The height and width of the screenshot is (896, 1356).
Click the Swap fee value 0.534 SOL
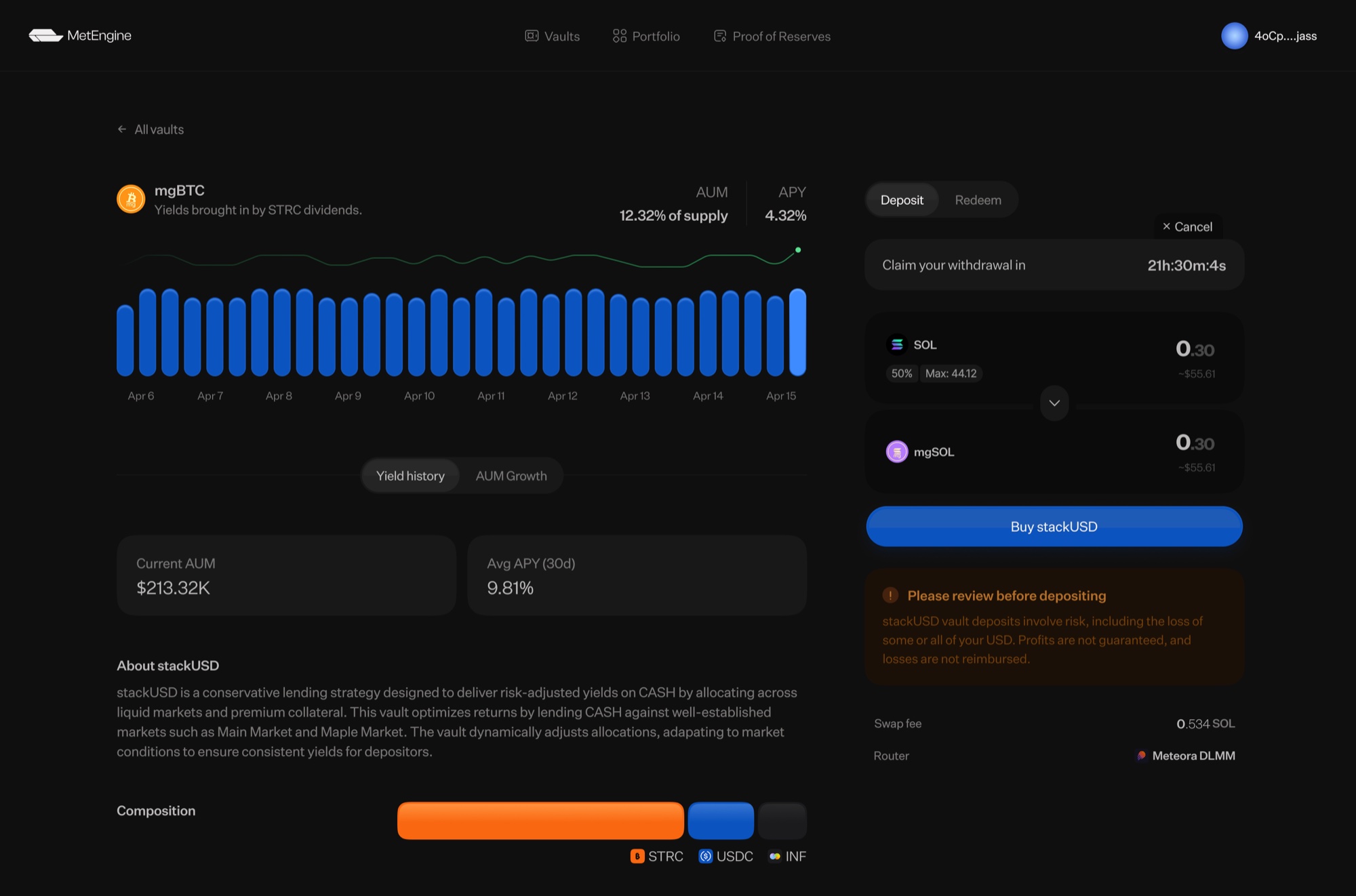click(x=1205, y=723)
